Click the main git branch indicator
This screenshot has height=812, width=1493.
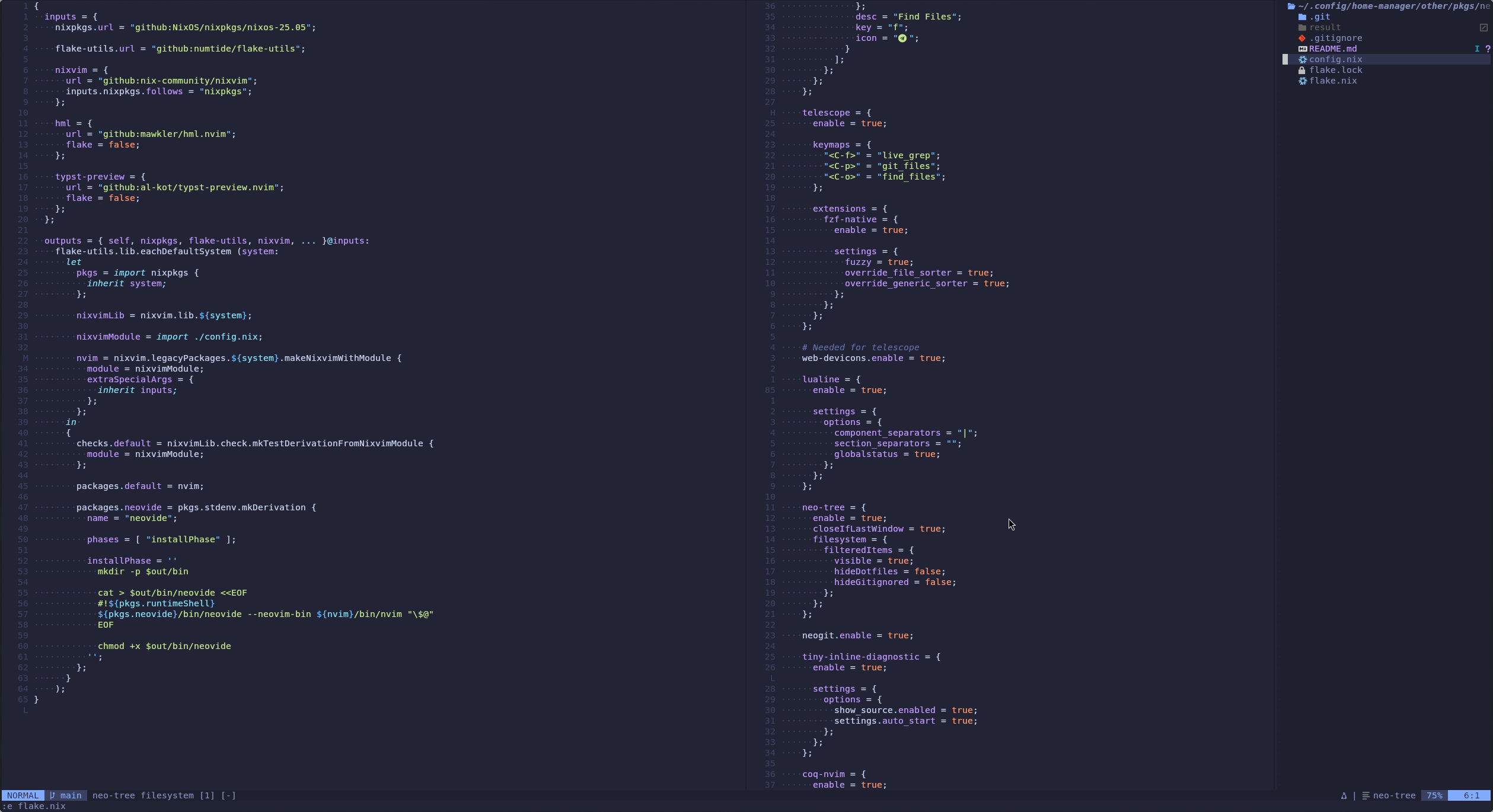(66, 795)
